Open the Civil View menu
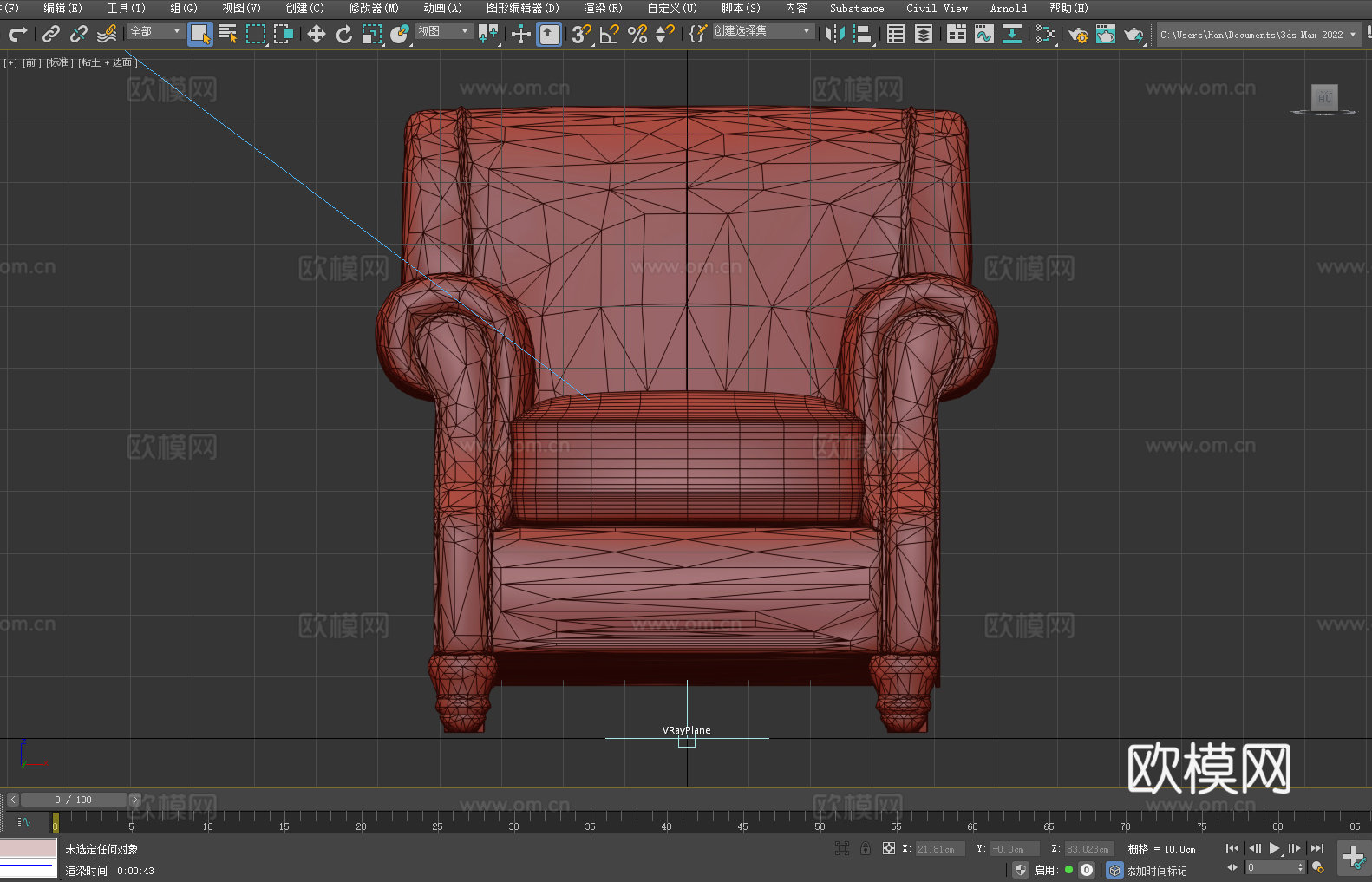 point(938,8)
